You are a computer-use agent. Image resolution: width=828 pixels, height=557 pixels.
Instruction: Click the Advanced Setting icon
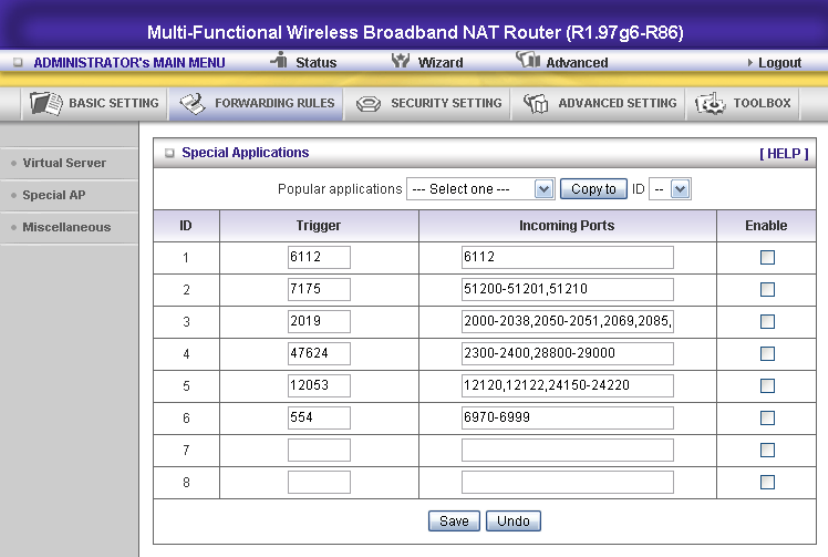click(x=536, y=103)
